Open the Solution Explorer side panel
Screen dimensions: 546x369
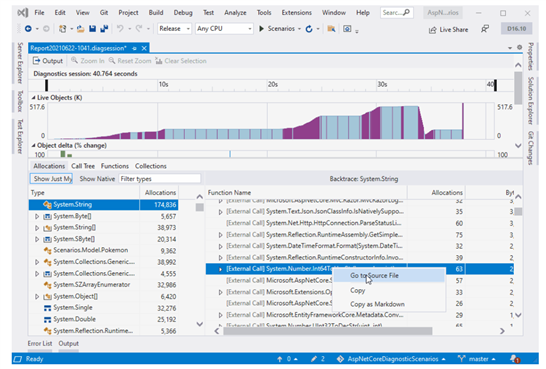click(x=530, y=101)
